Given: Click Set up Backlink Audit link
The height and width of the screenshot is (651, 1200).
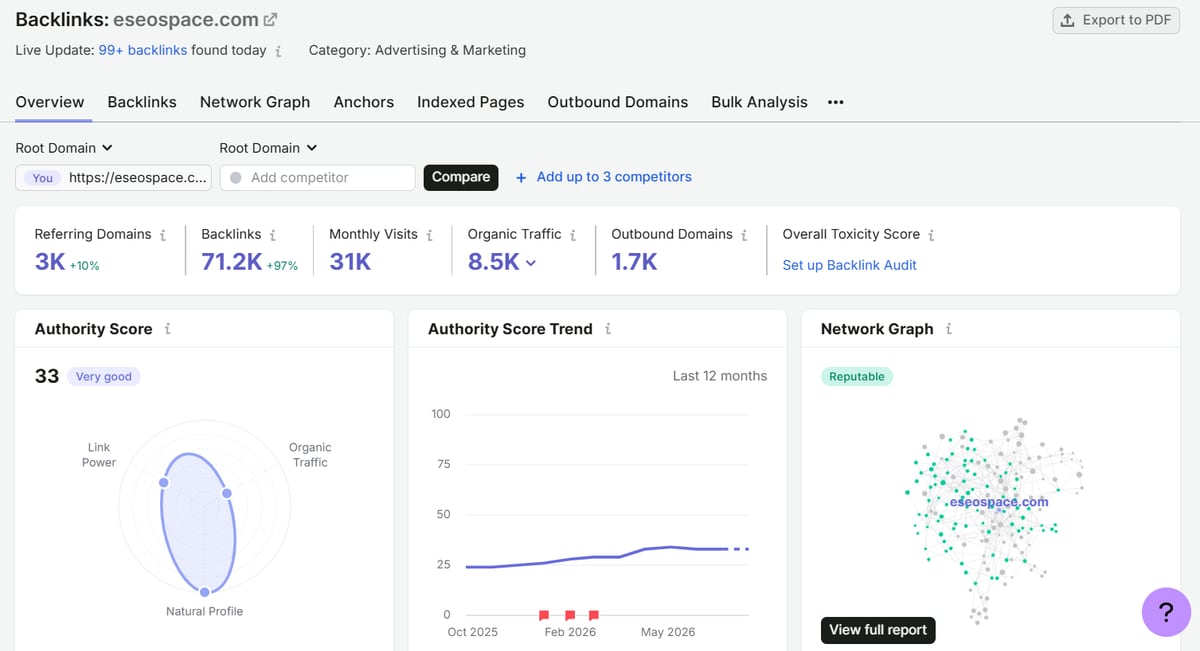Looking at the screenshot, I should [x=849, y=265].
